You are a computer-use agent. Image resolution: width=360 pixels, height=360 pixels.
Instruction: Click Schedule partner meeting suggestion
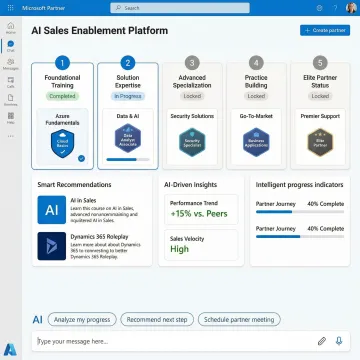[239, 319]
